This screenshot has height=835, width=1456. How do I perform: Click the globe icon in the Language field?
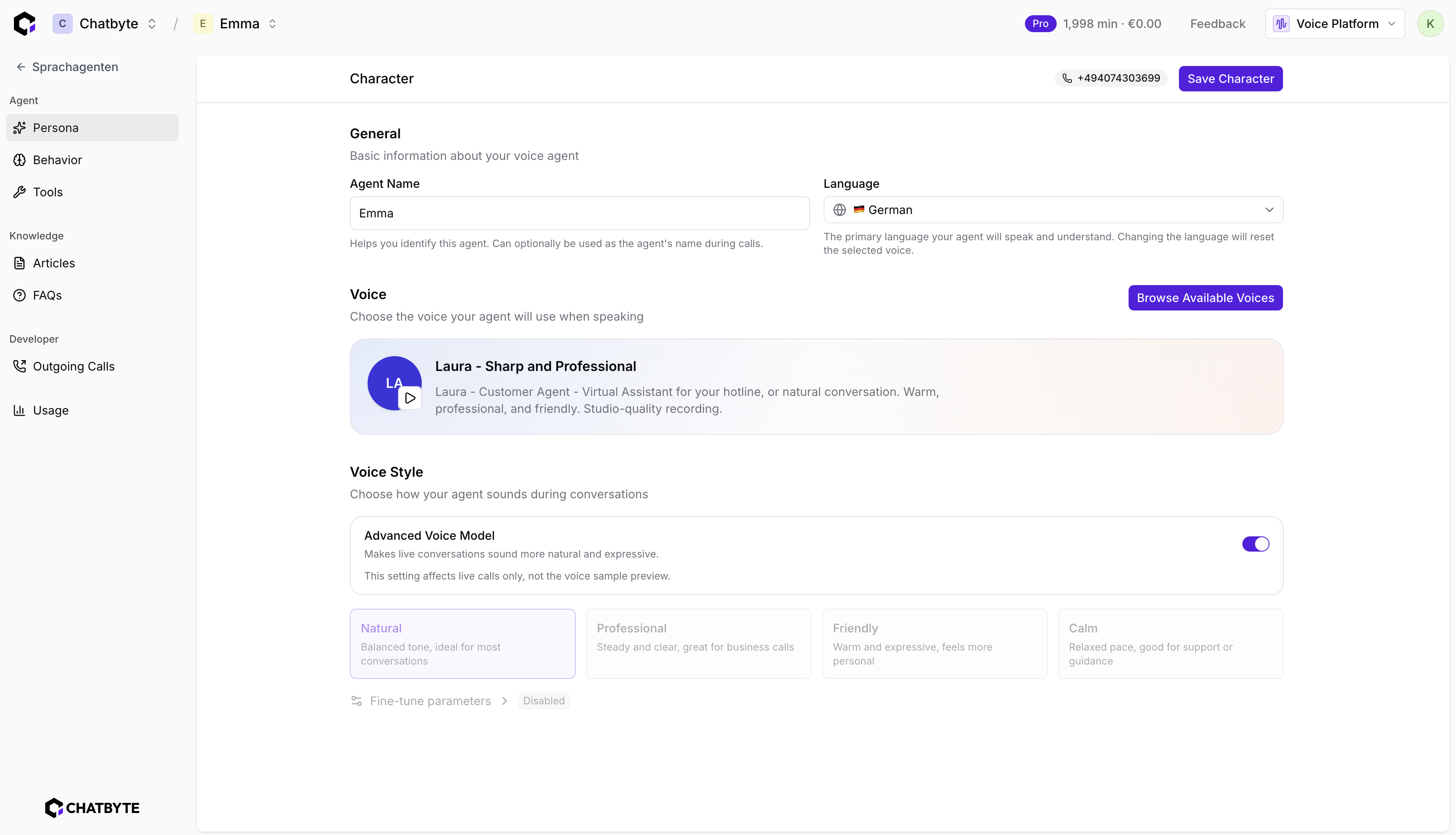840,210
